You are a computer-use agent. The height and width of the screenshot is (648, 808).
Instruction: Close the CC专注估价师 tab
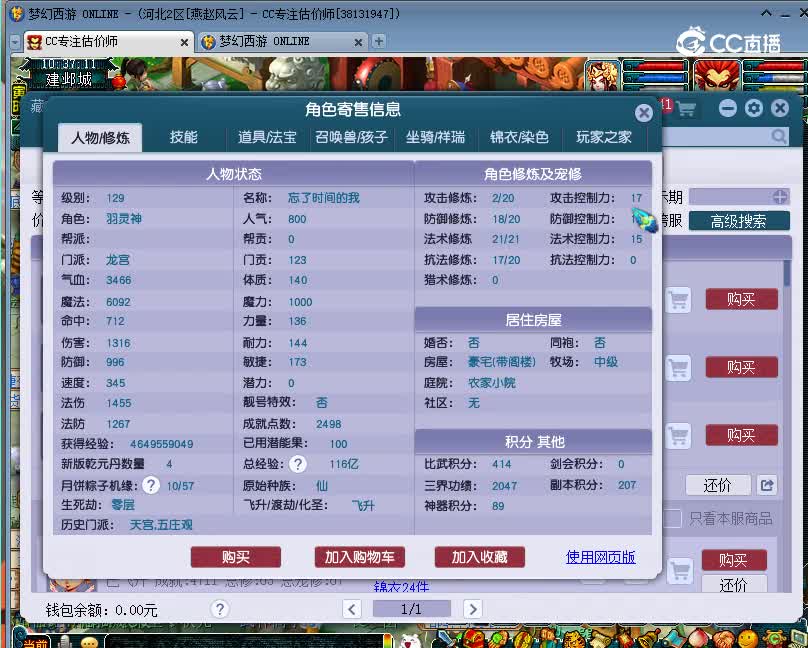(x=184, y=42)
